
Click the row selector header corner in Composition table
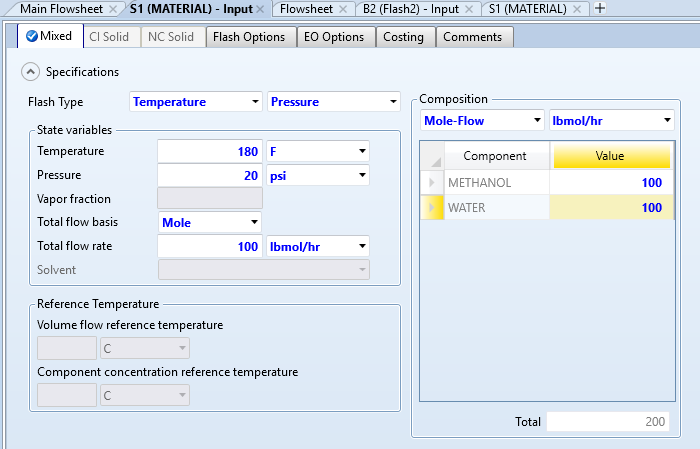pyautogui.click(x=432, y=155)
